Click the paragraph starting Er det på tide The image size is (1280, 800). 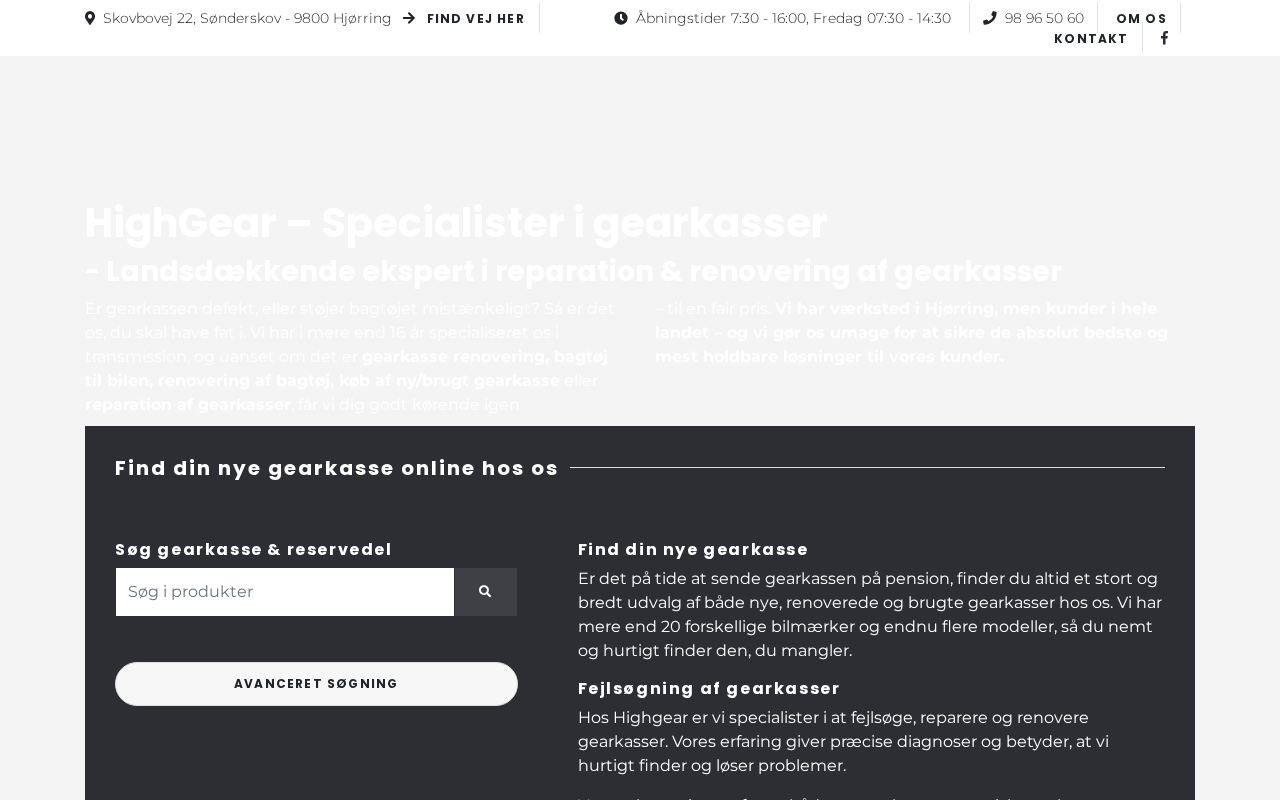pyautogui.click(x=871, y=615)
